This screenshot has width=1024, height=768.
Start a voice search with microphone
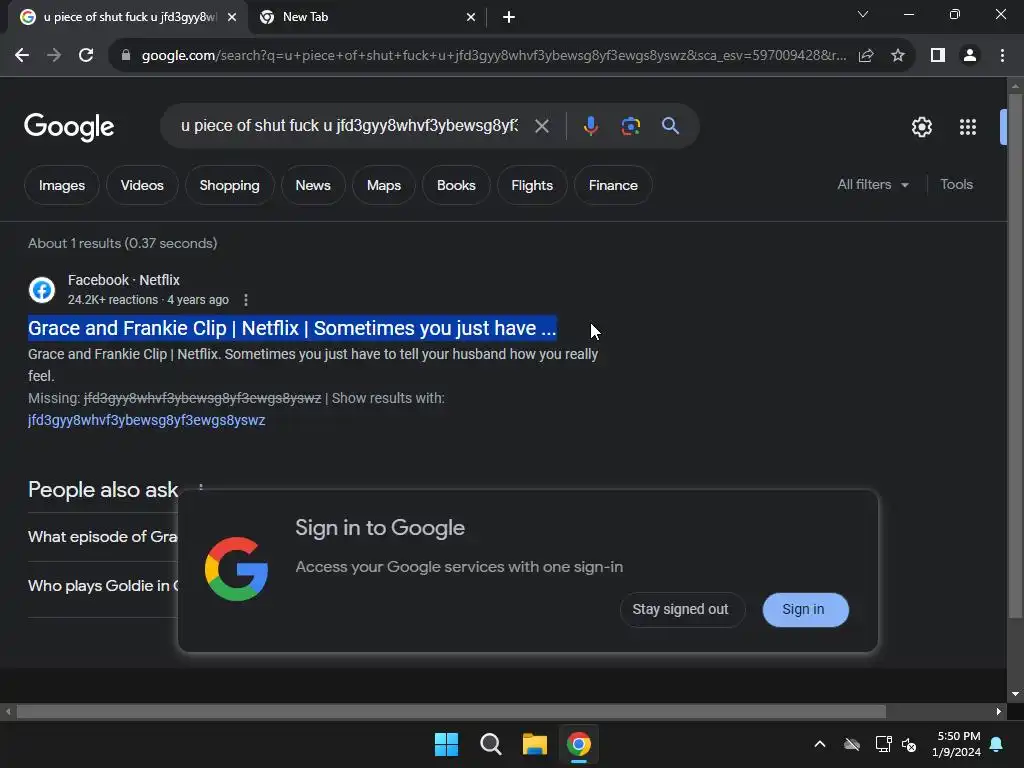pyautogui.click(x=590, y=126)
